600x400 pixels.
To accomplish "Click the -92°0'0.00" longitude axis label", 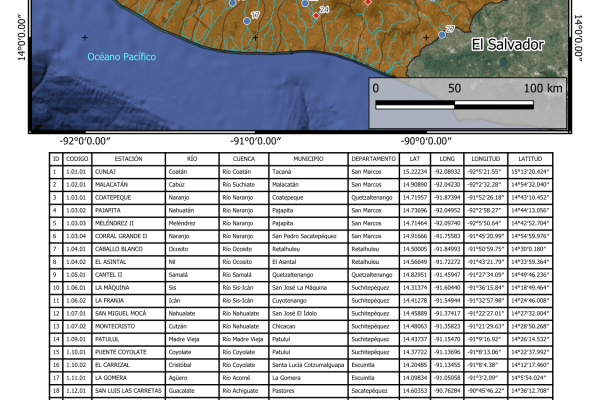I will (85, 141).
